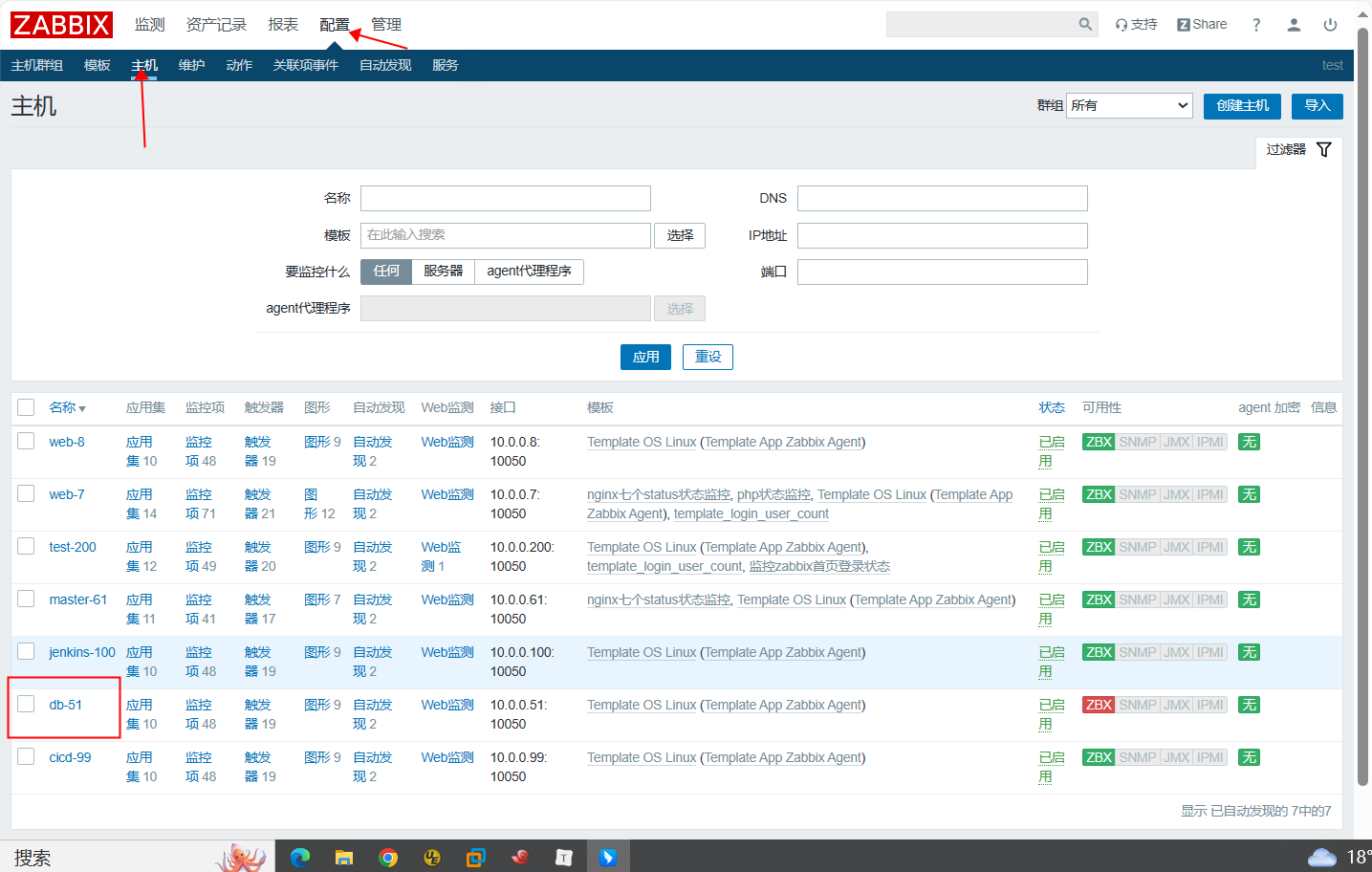
Task: Open the 配置 top menu
Action: (x=335, y=25)
